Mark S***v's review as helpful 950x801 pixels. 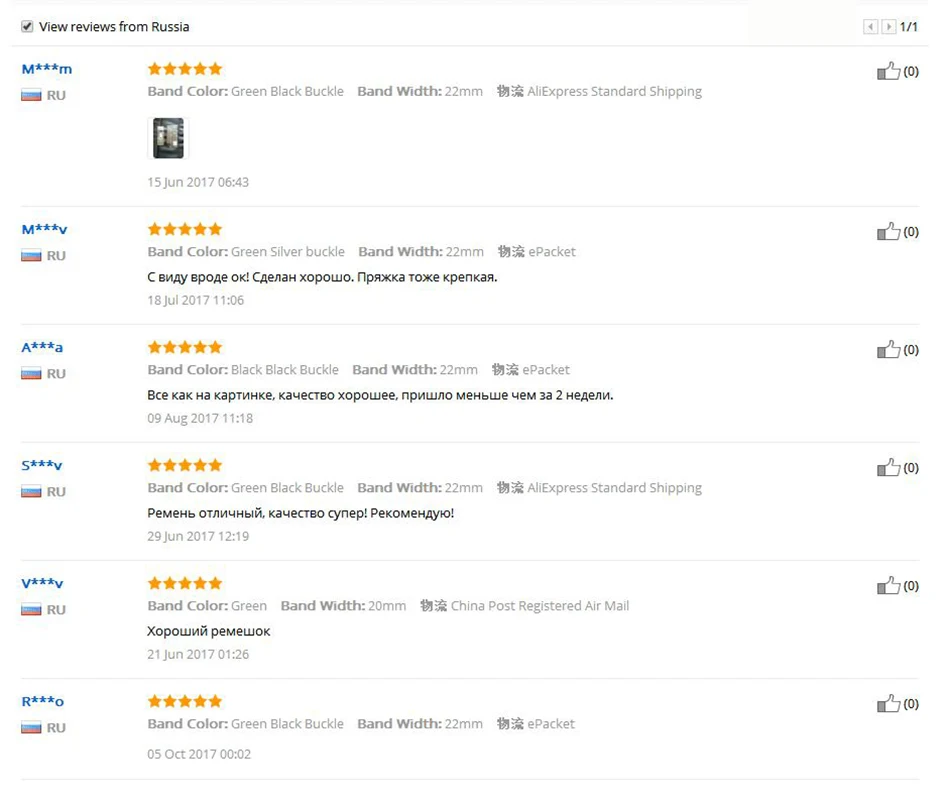(x=888, y=468)
